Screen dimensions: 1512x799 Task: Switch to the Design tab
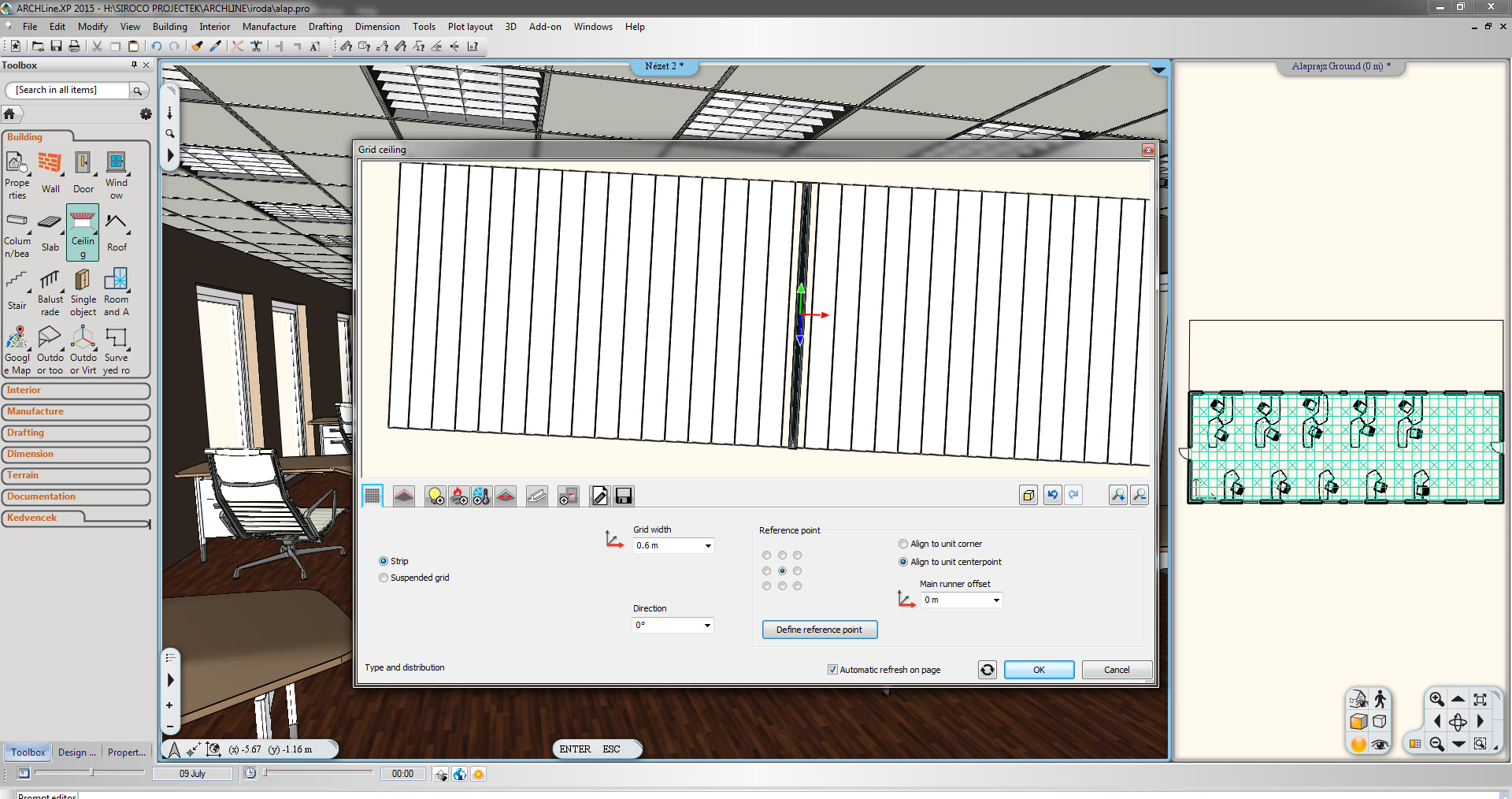click(76, 753)
